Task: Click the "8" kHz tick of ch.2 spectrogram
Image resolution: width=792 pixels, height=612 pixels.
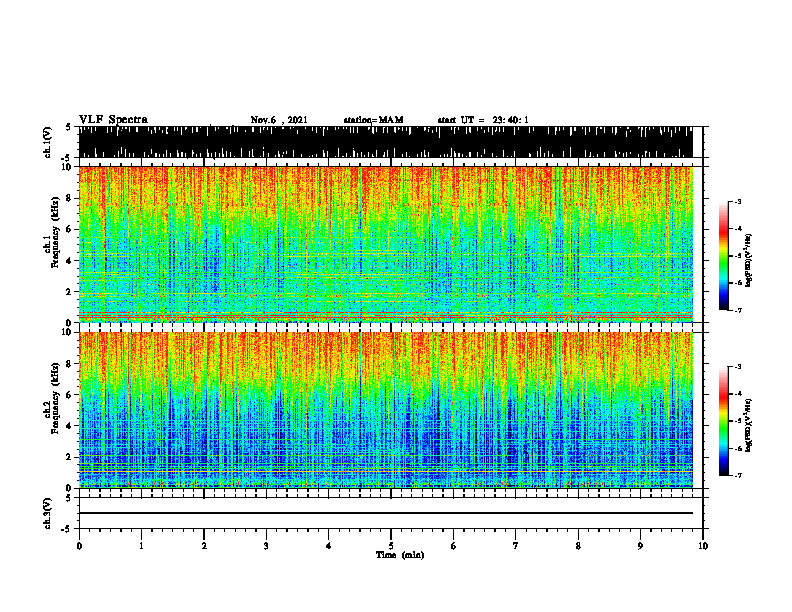Action: pos(71,364)
